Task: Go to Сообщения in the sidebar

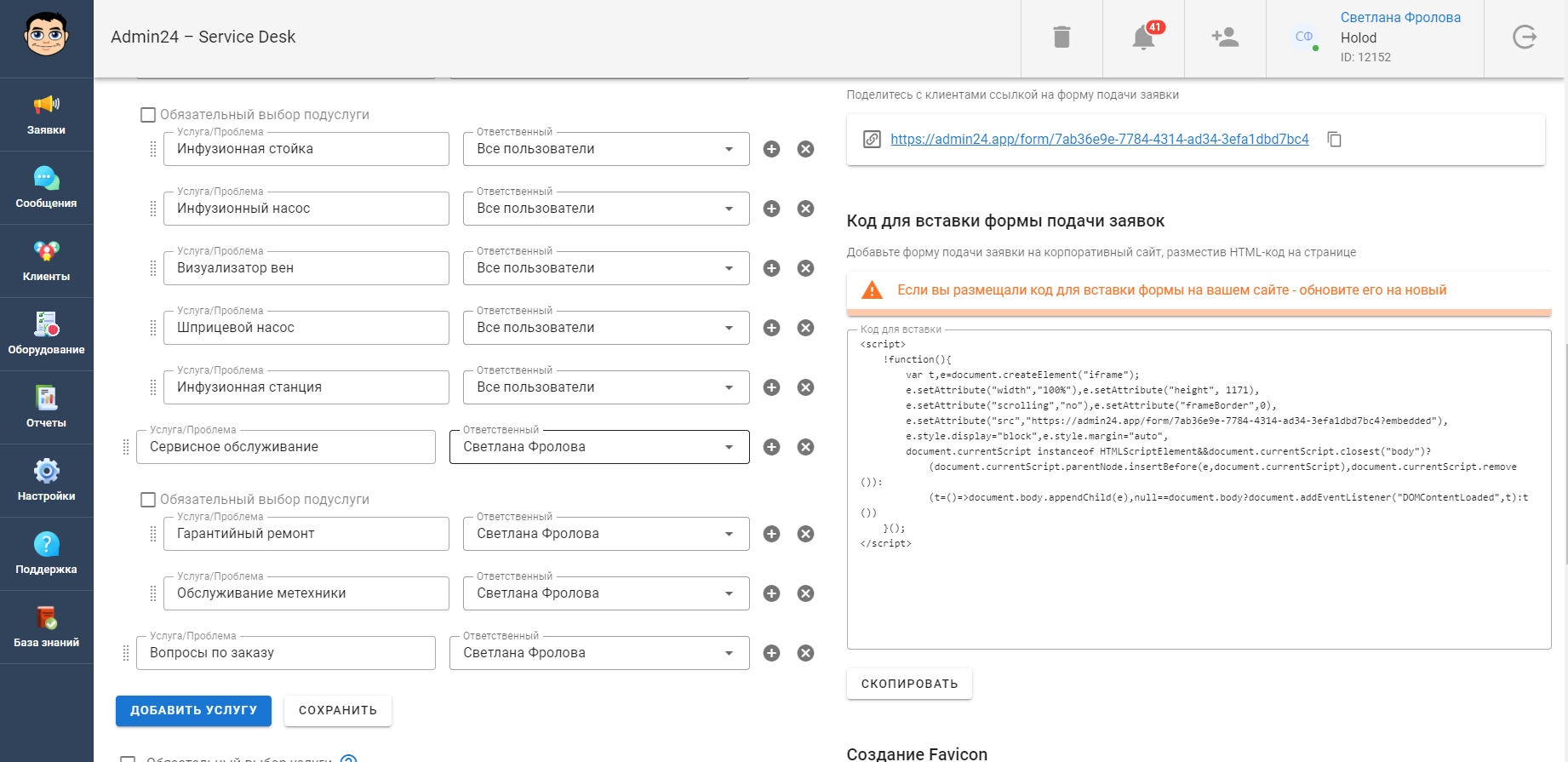Action: (x=46, y=188)
